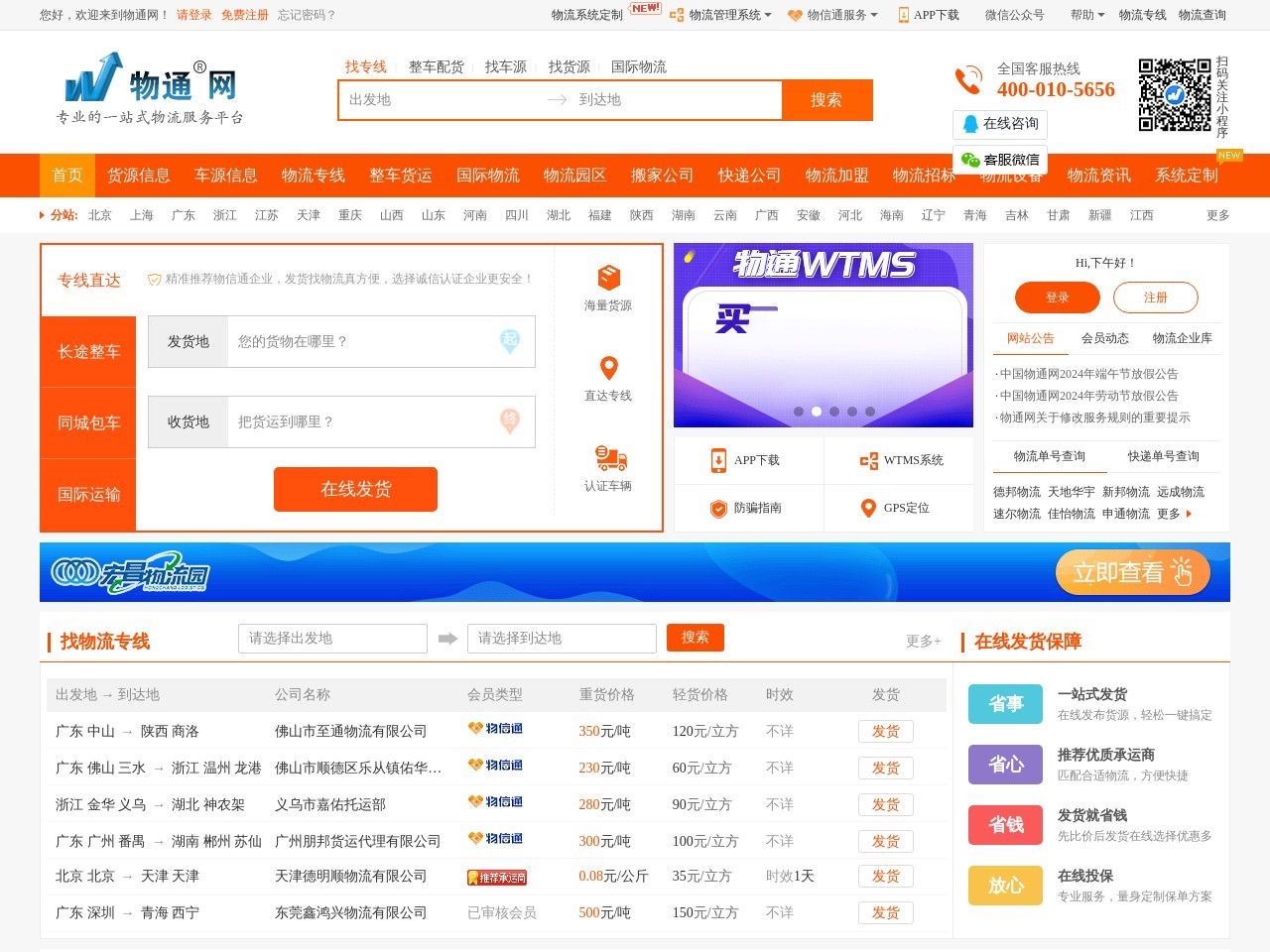Click the GPS定位 pin icon

[x=868, y=508]
